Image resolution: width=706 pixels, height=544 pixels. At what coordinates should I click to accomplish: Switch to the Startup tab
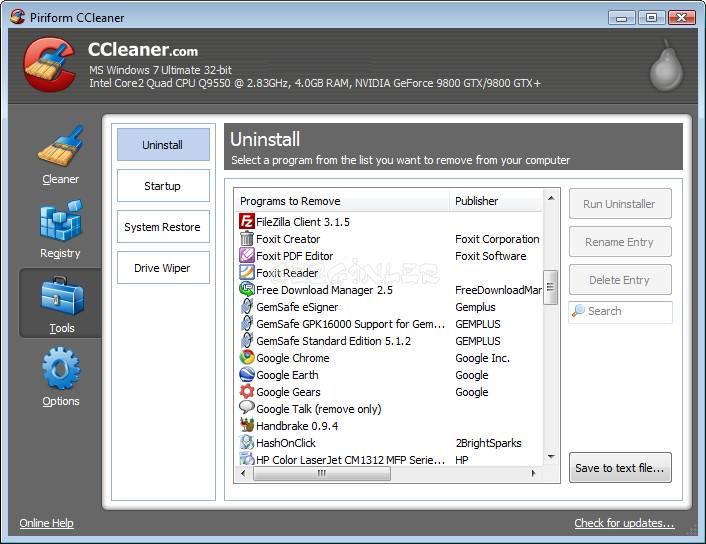pos(163,186)
